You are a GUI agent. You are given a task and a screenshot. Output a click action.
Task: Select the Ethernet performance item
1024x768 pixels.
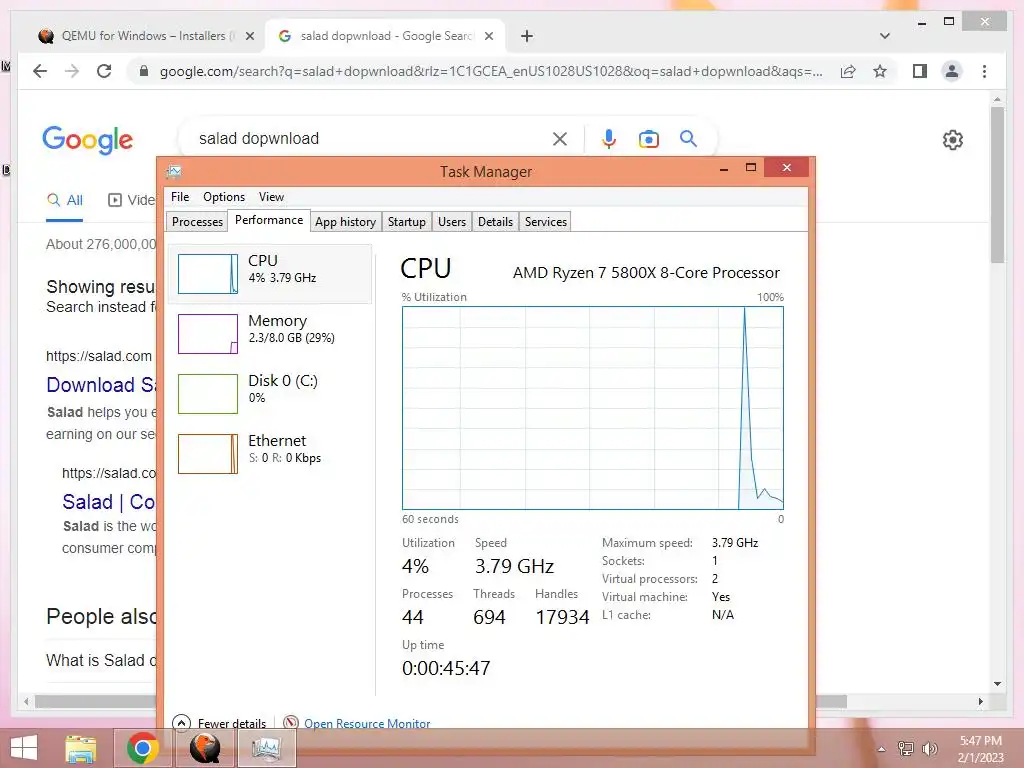[x=270, y=454]
